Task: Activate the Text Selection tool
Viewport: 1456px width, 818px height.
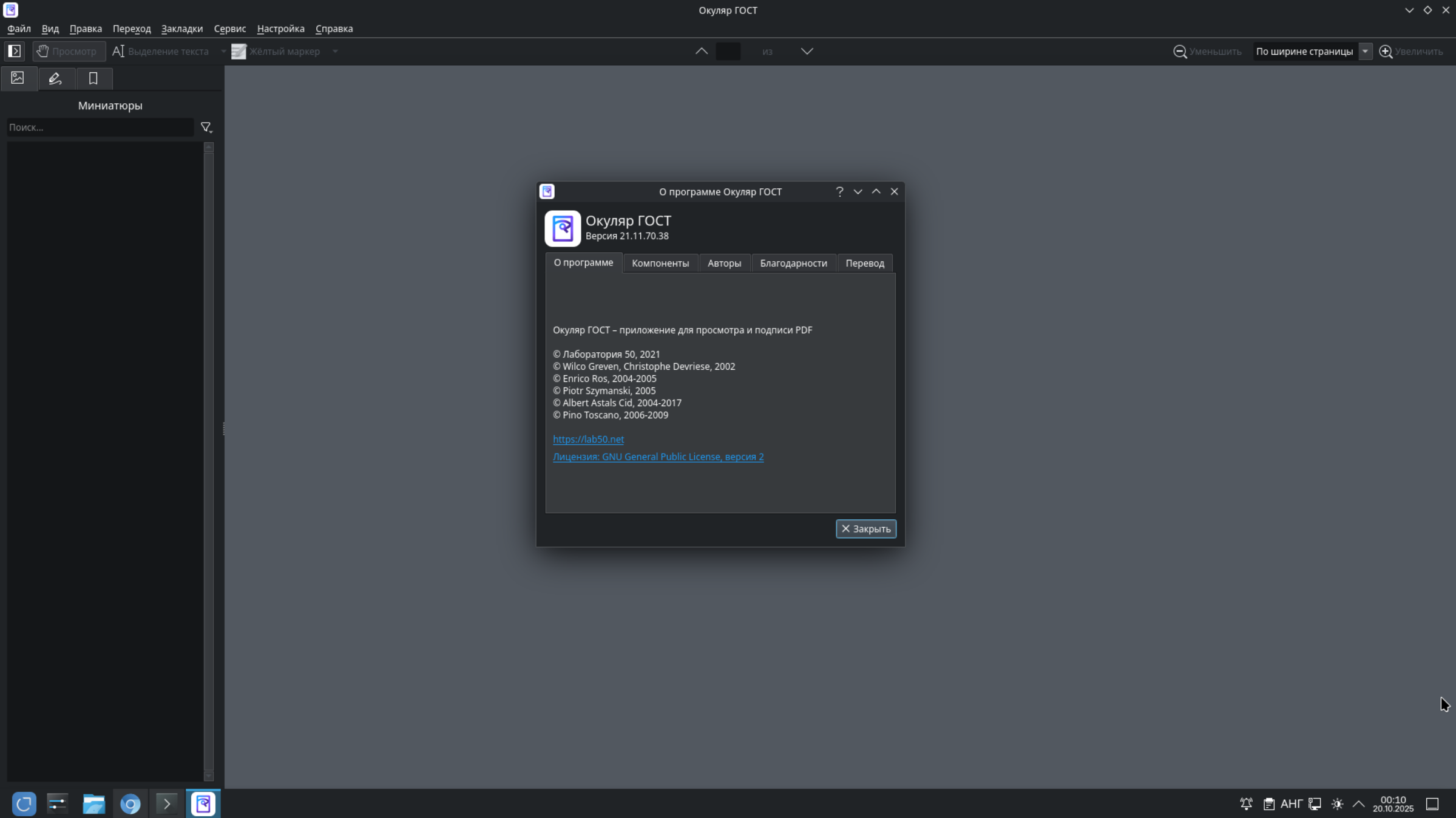Action: (161, 51)
